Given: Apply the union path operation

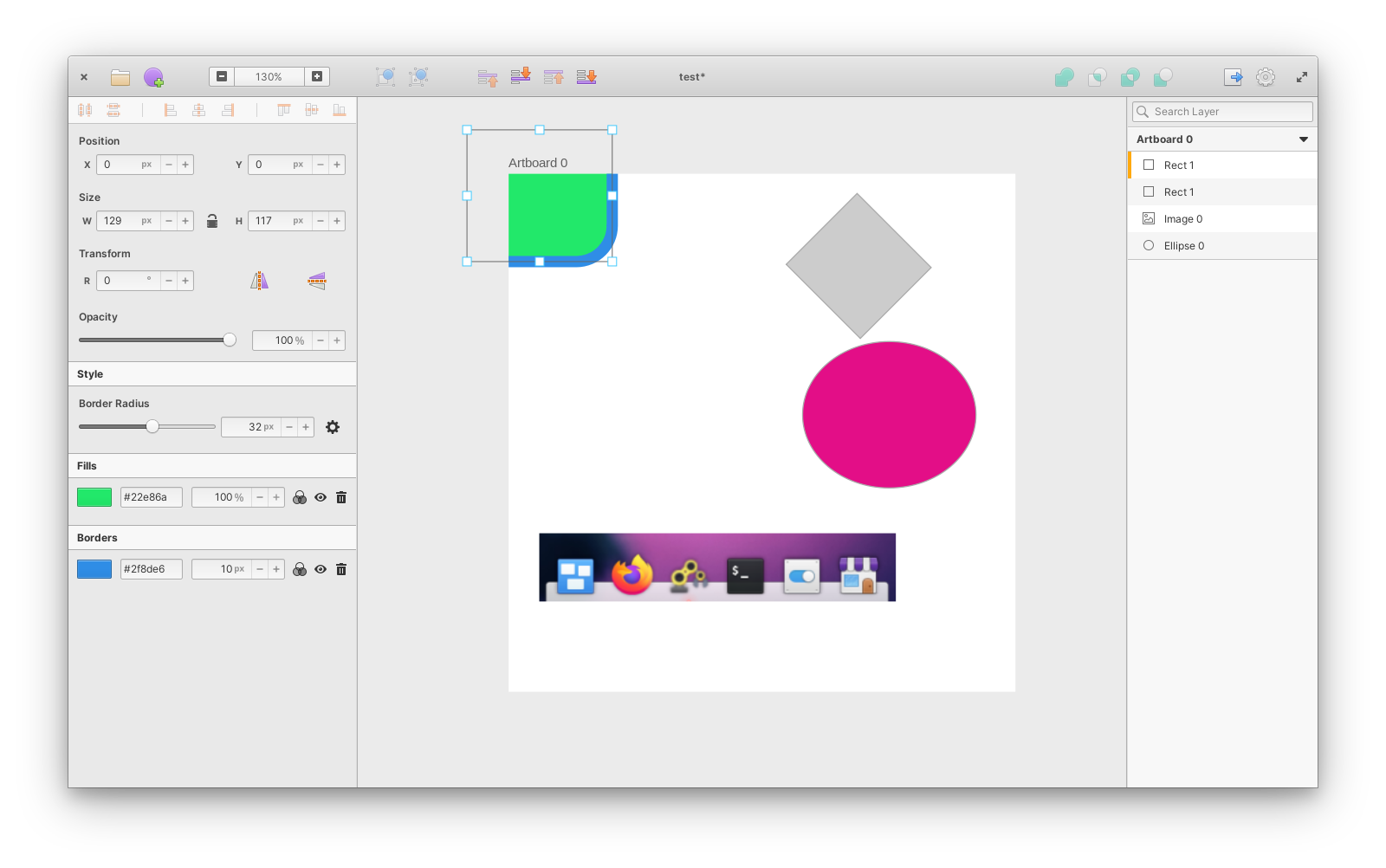Looking at the screenshot, I should tap(1065, 77).
